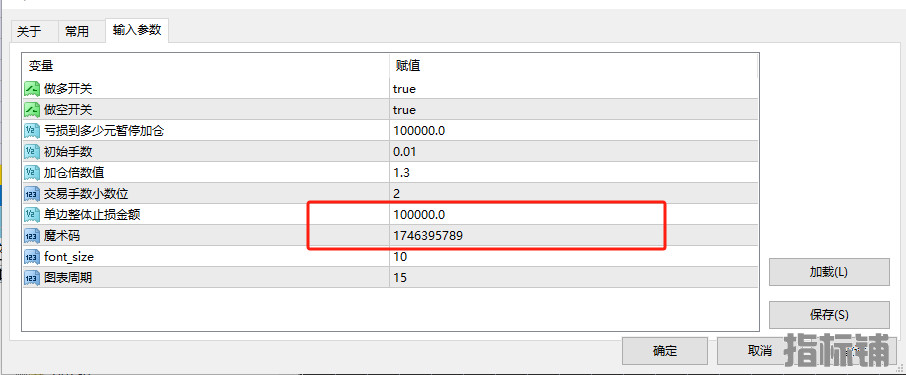Click the font_size value 10
This screenshot has width=906, height=375.
point(400,257)
